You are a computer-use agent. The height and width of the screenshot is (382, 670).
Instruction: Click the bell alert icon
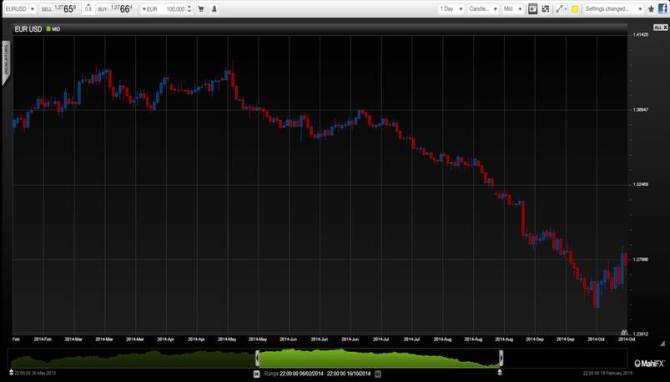[x=214, y=9]
